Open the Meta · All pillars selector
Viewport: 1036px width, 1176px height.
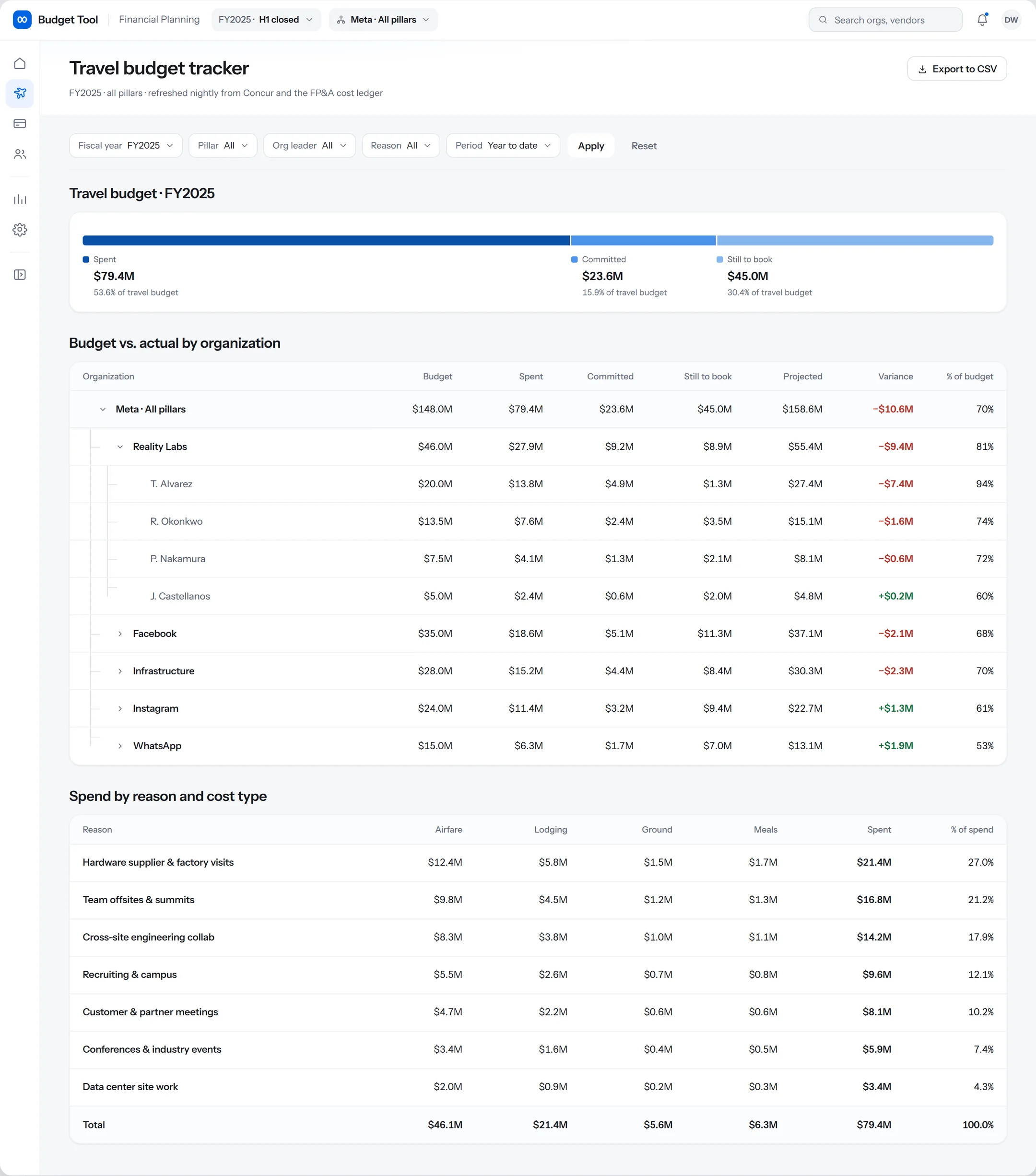tap(383, 20)
